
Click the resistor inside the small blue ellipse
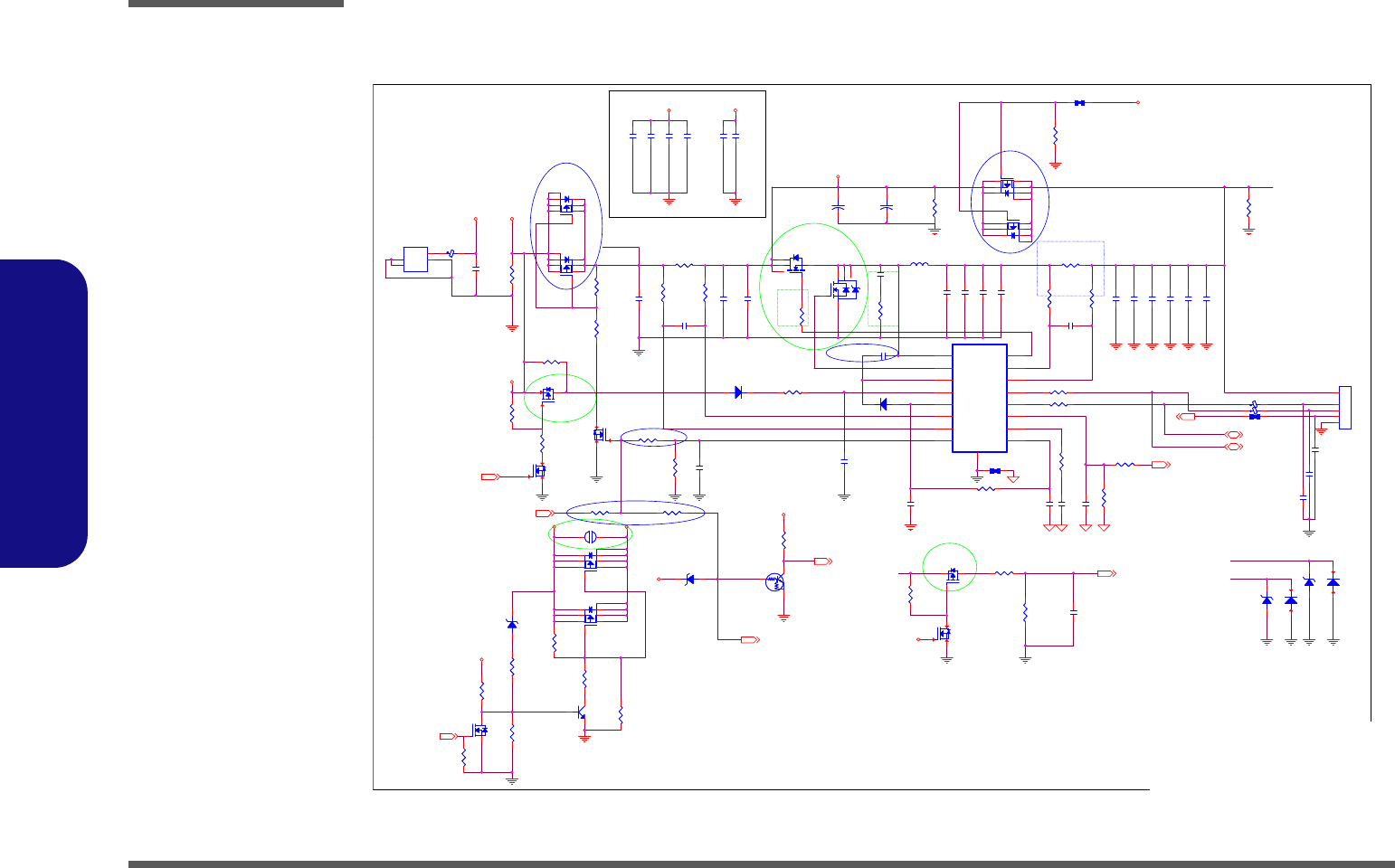coord(650,441)
